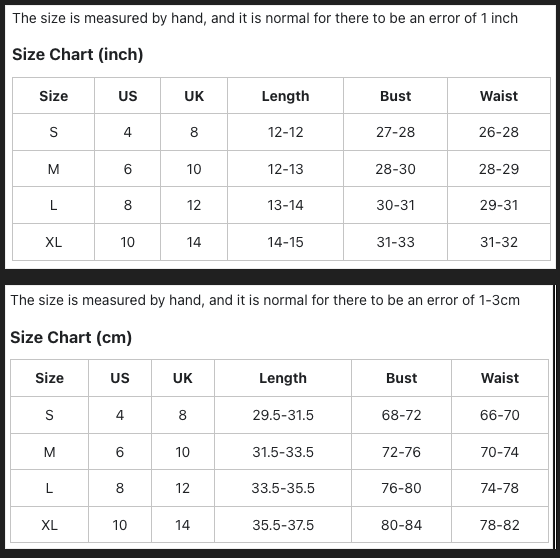Click the 1-3cm error note text
The width and height of the screenshot is (560, 558).
(x=265, y=300)
